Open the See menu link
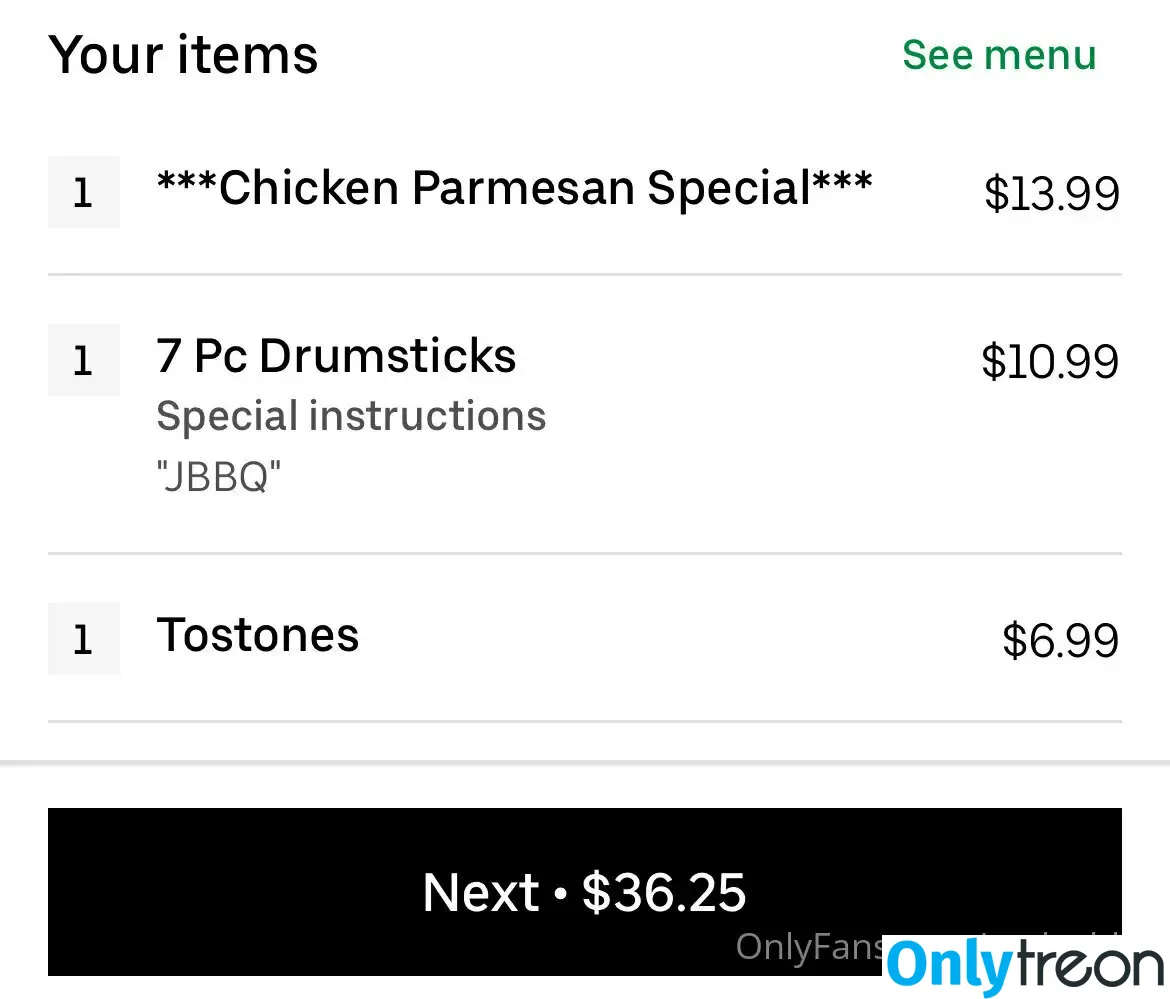This screenshot has height=999, width=1170. (999, 55)
